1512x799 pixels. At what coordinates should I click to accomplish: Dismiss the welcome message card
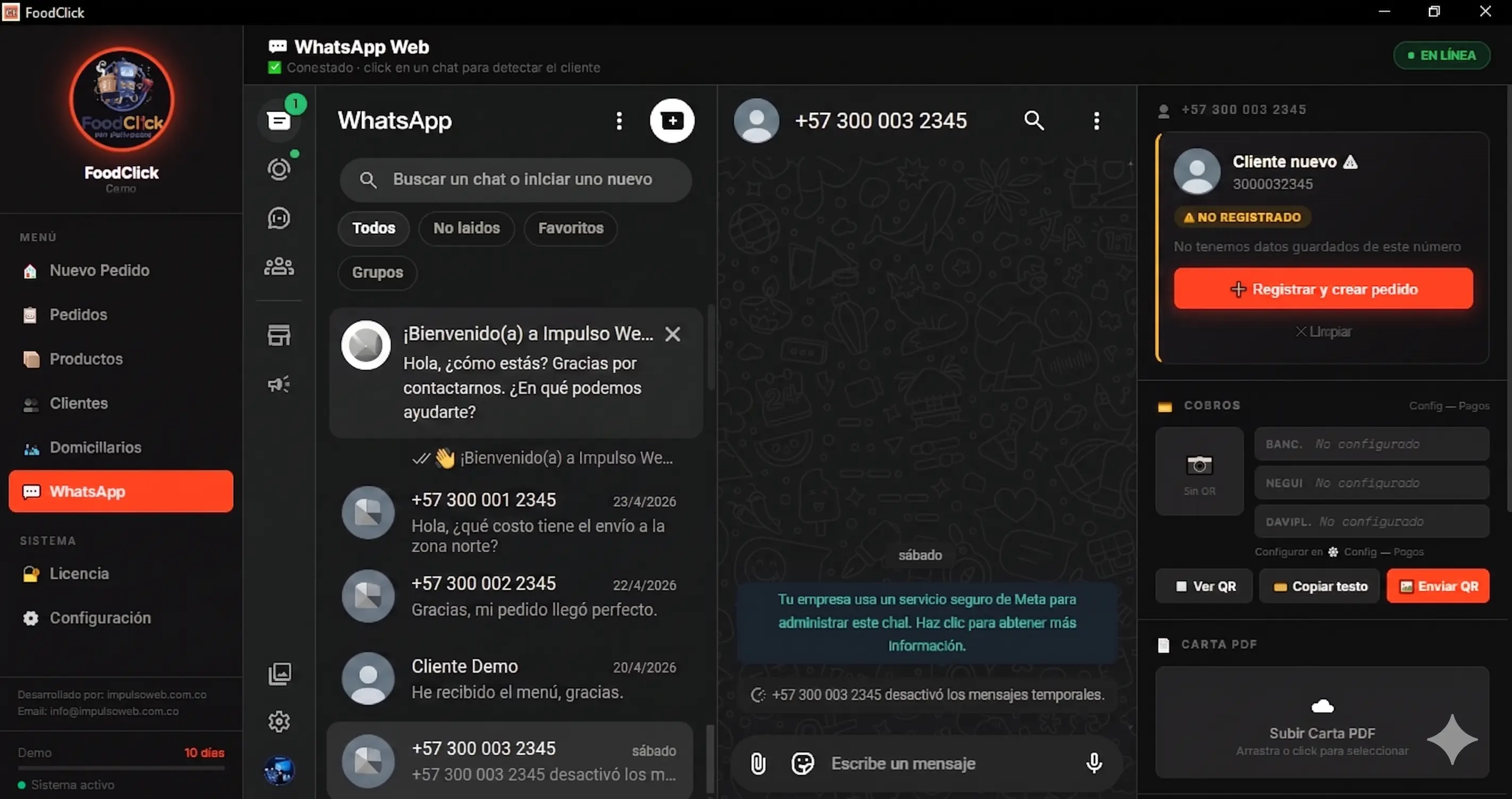click(x=673, y=334)
